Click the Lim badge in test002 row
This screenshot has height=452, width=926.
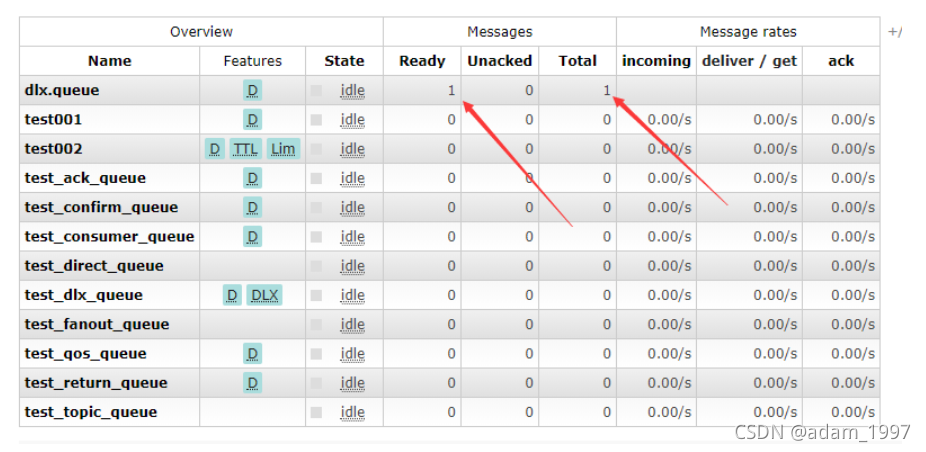click(283, 149)
